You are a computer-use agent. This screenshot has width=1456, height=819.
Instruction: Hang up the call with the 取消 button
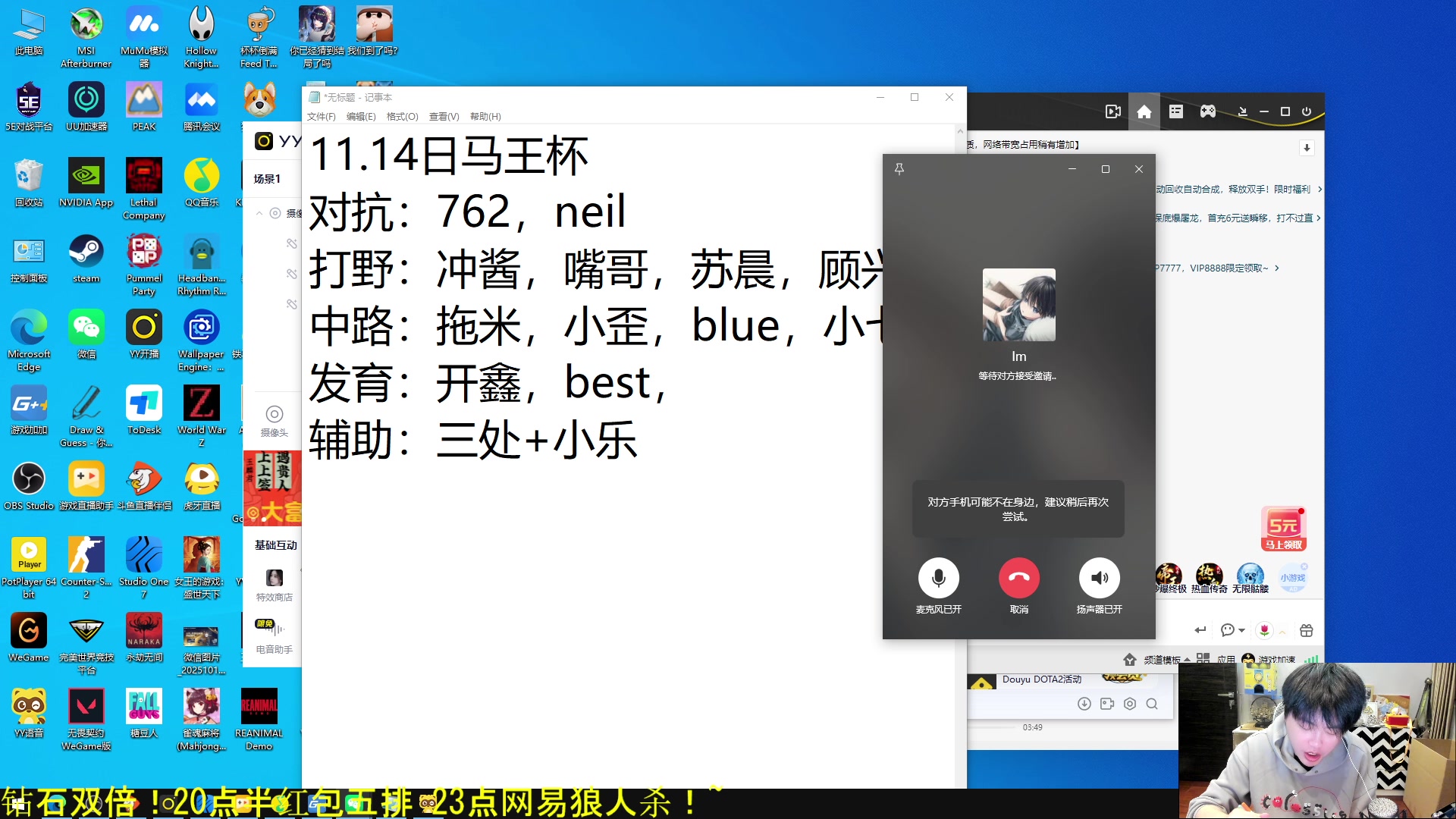[1019, 579]
